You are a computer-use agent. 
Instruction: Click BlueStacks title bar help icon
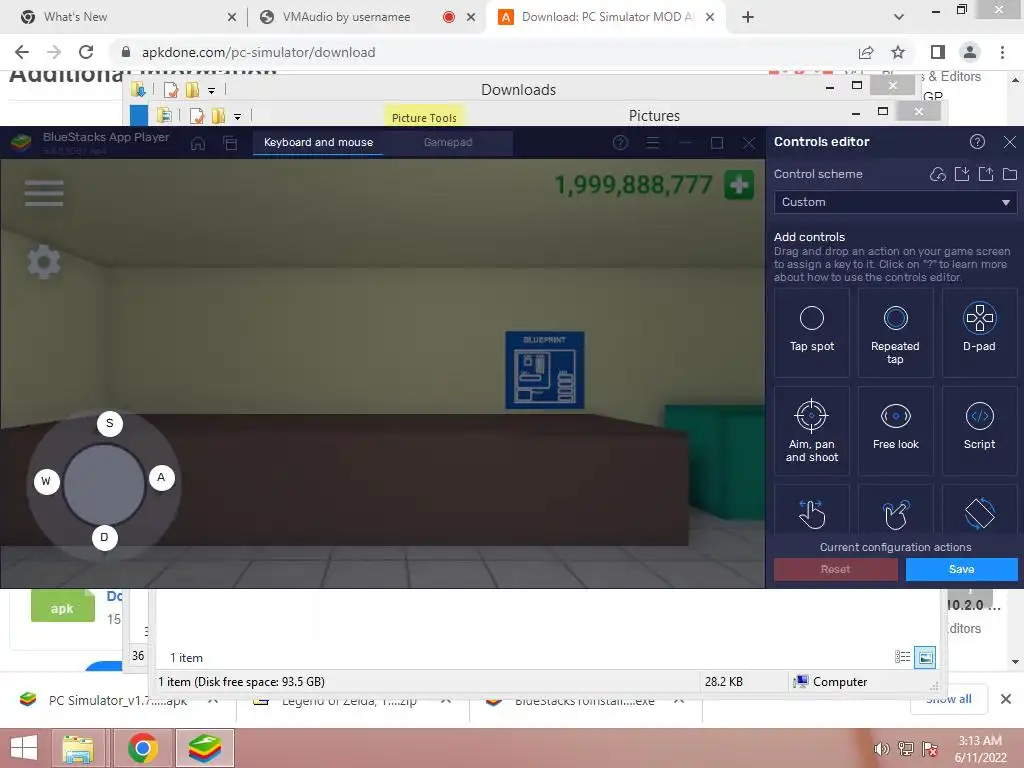pos(620,142)
